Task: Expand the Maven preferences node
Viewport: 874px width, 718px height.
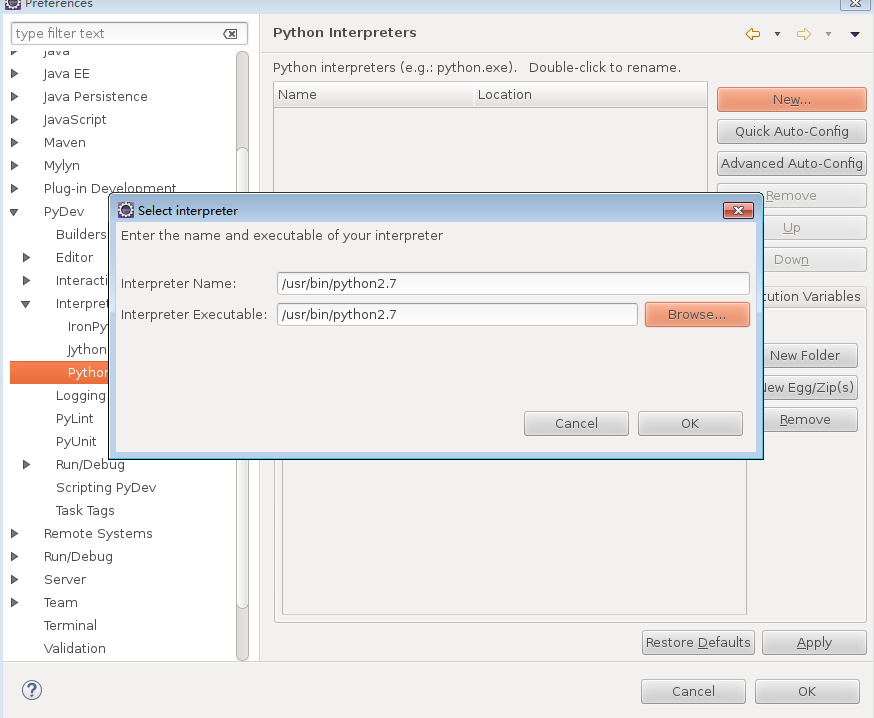Action: point(15,143)
